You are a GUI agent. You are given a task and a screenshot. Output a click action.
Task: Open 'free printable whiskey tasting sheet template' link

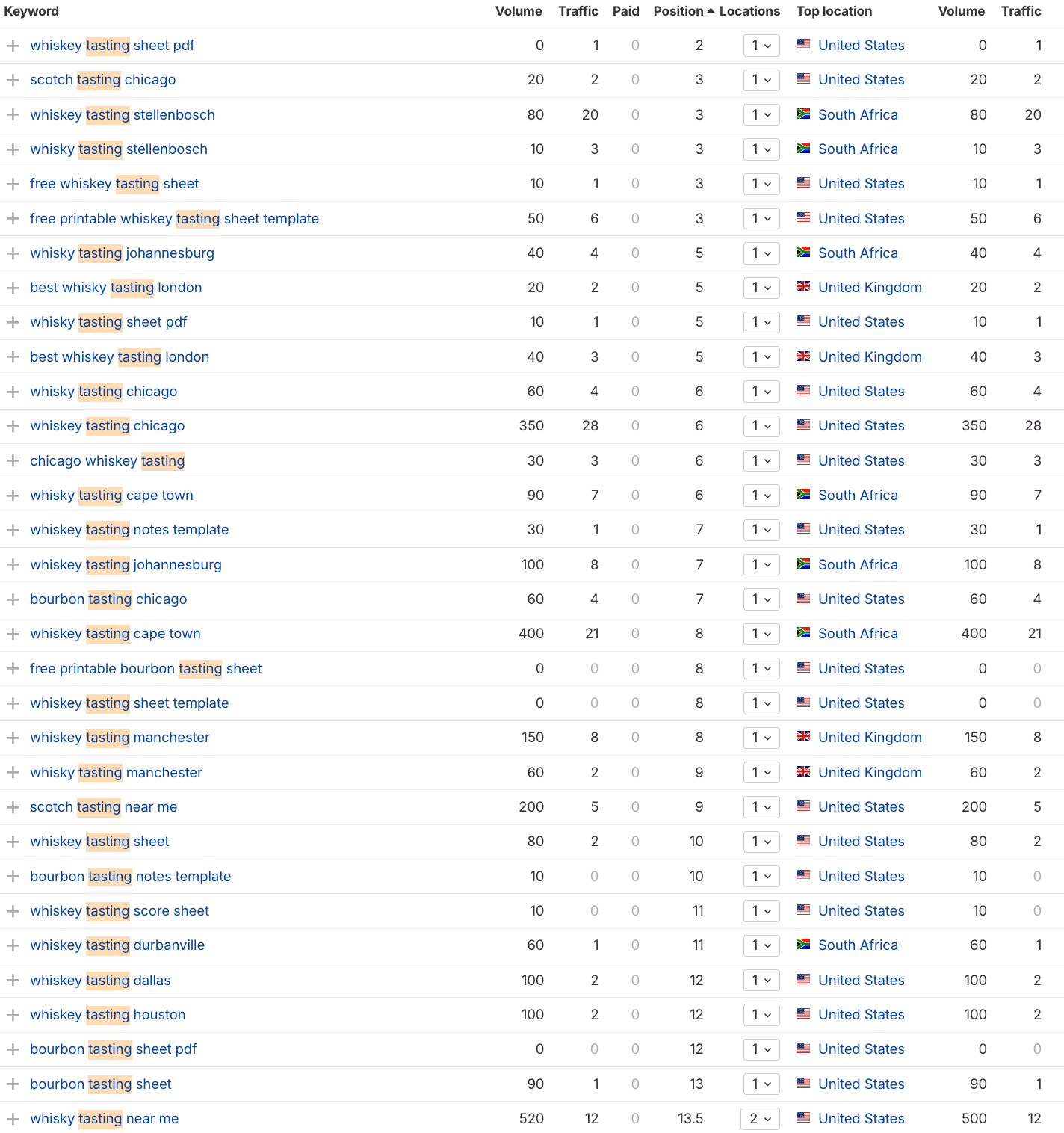tap(174, 219)
